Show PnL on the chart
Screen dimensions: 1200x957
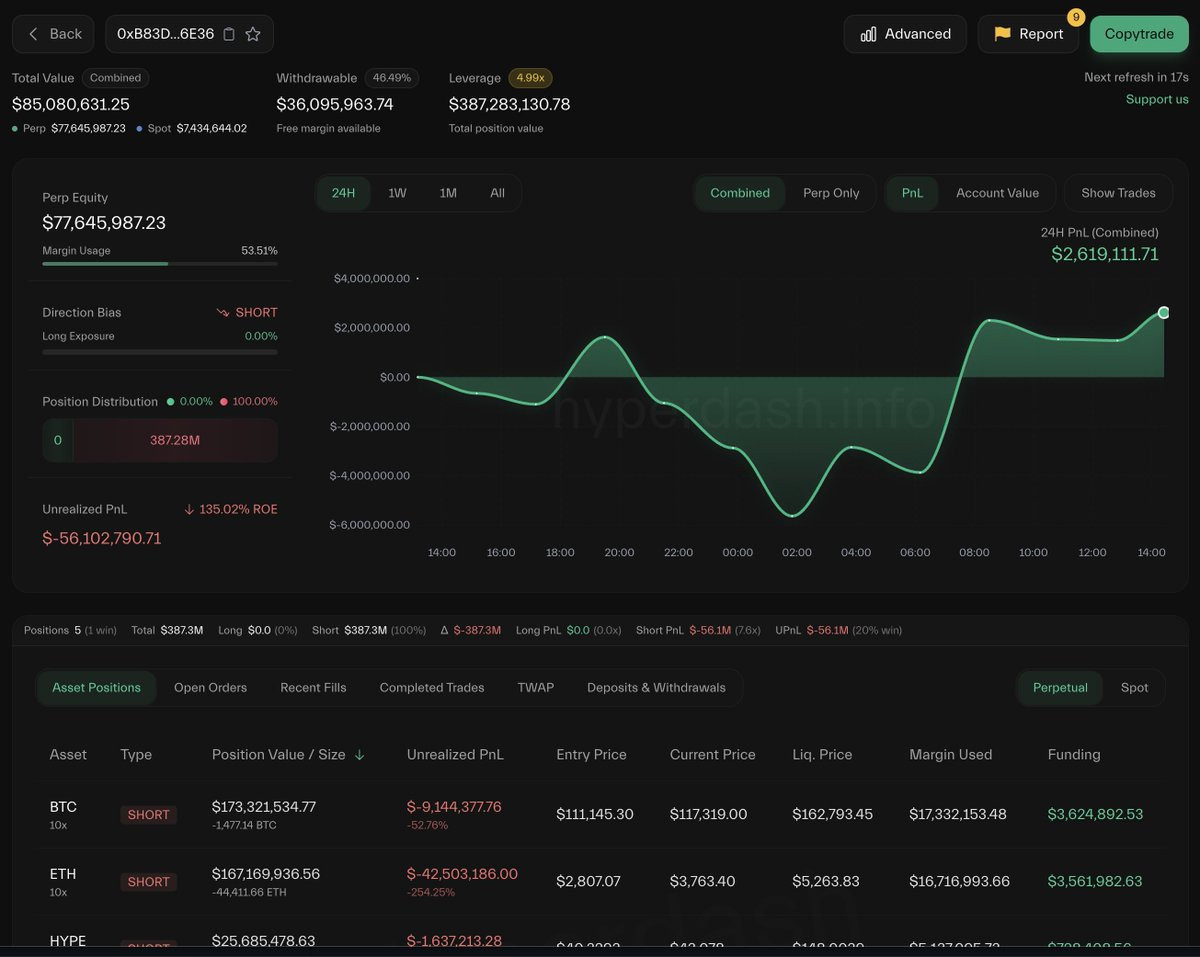[912, 193]
